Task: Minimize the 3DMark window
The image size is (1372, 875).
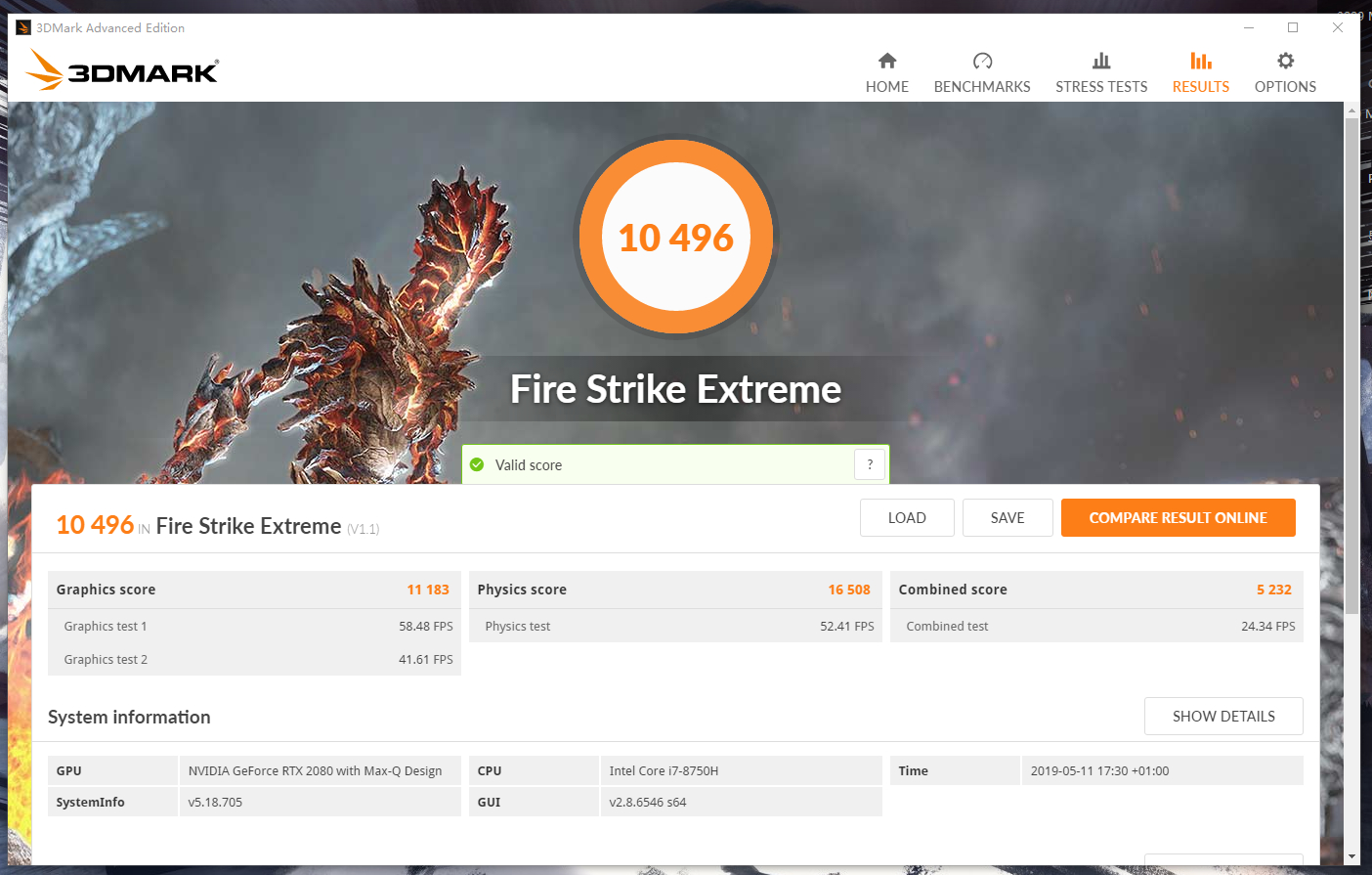Action: pyautogui.click(x=1248, y=27)
